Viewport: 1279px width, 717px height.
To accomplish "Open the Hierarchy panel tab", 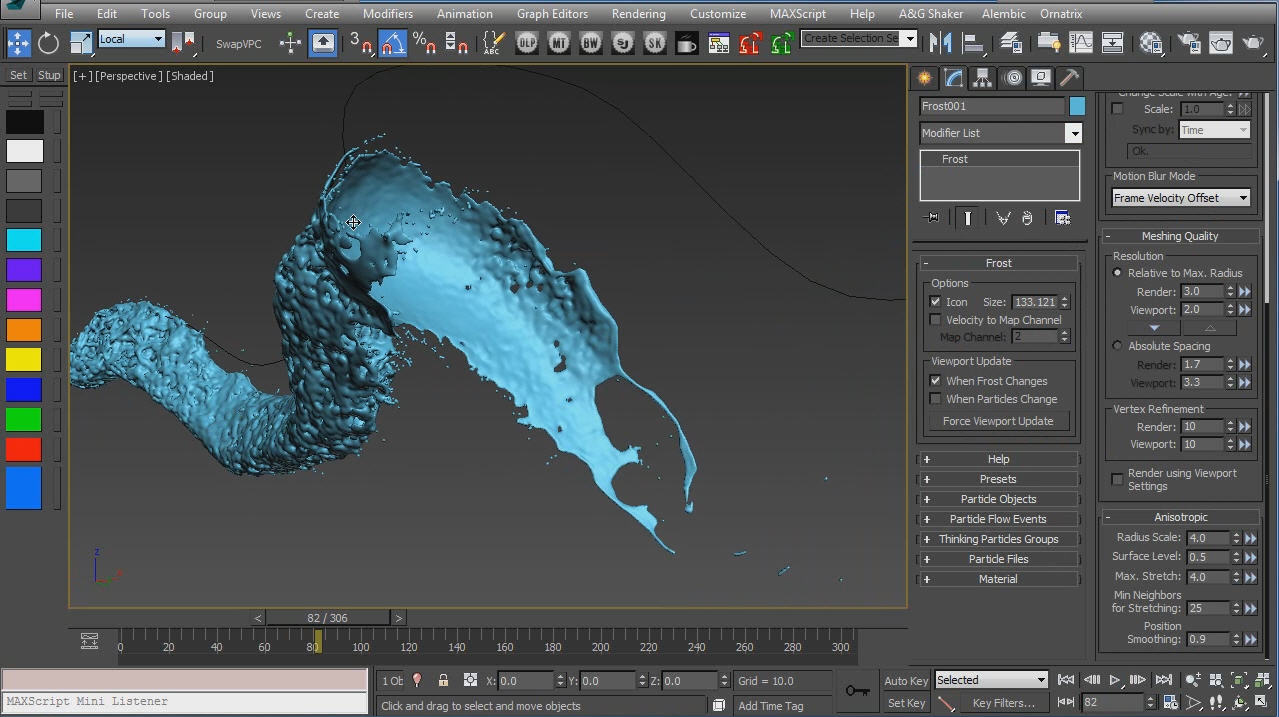I will [x=983, y=78].
